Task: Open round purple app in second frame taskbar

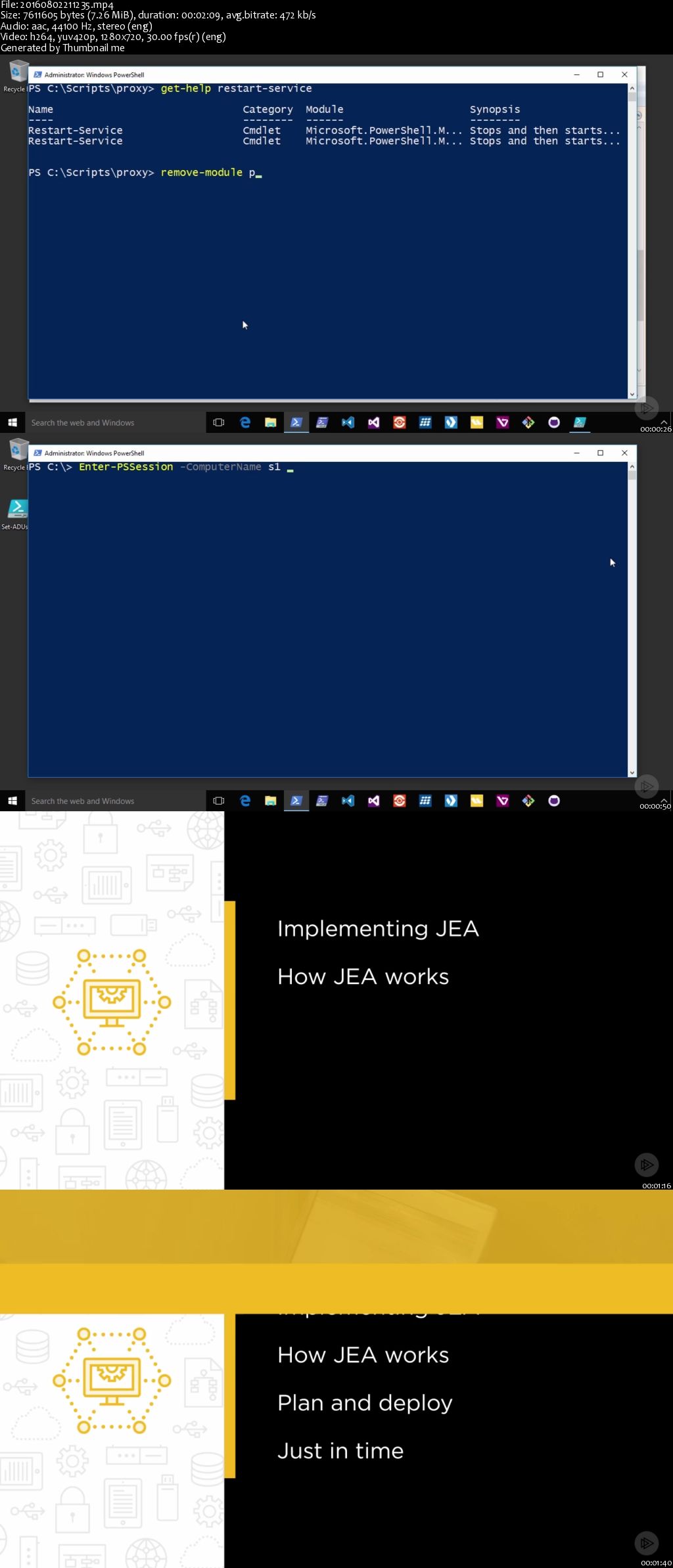Action: click(554, 801)
